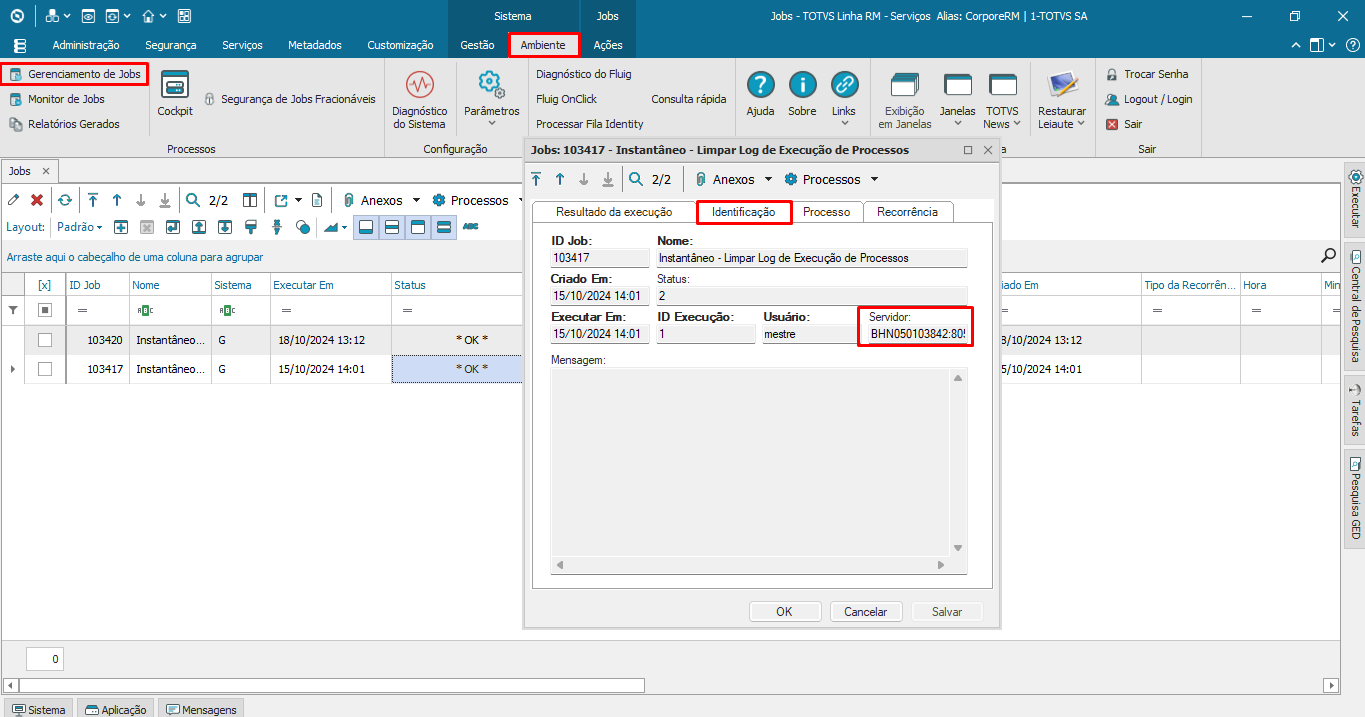
Task: Check the box for job 103417
Action: pyautogui.click(x=45, y=369)
